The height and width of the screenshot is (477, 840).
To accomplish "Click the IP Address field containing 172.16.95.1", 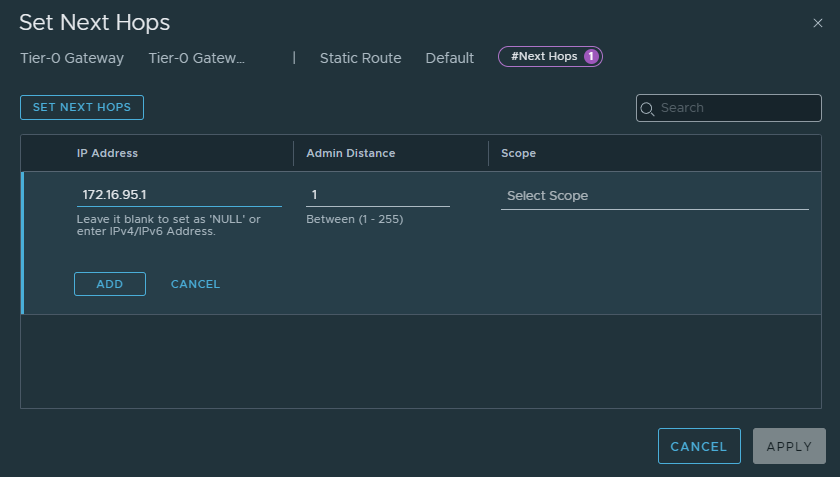I will tap(178, 195).
